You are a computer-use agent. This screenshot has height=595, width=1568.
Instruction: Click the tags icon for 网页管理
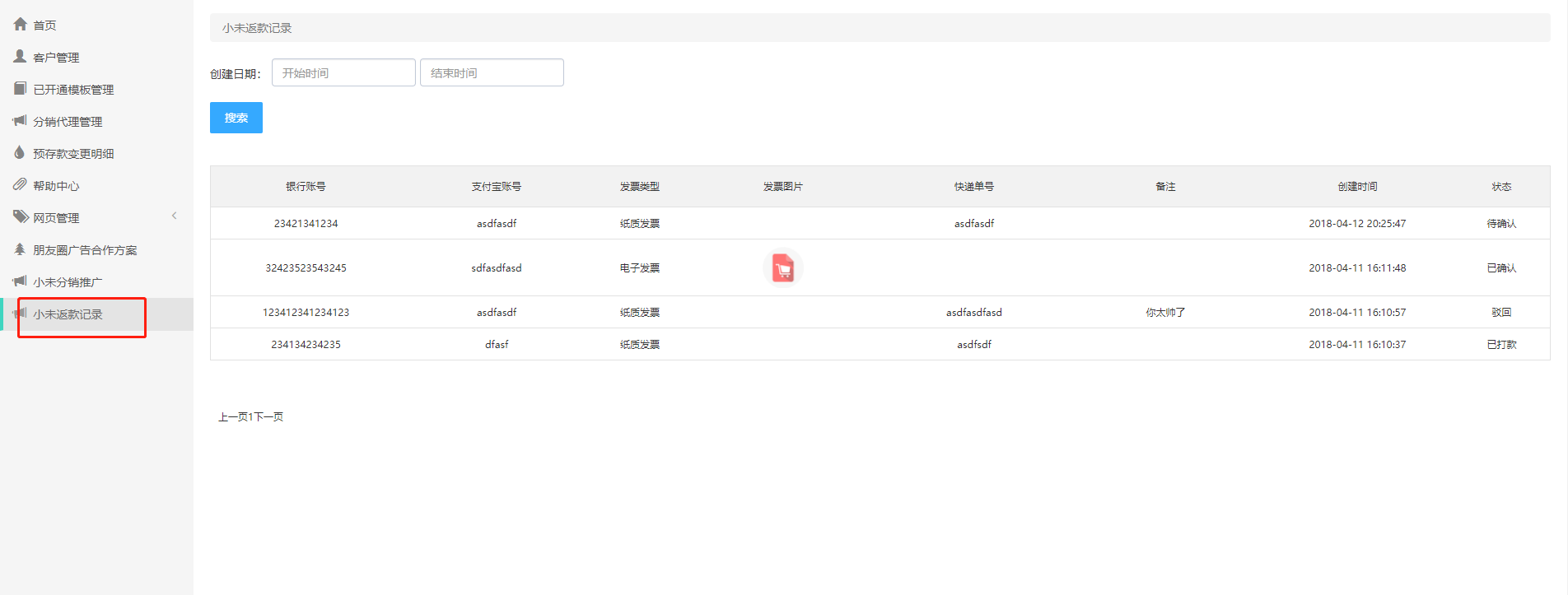click(x=21, y=217)
